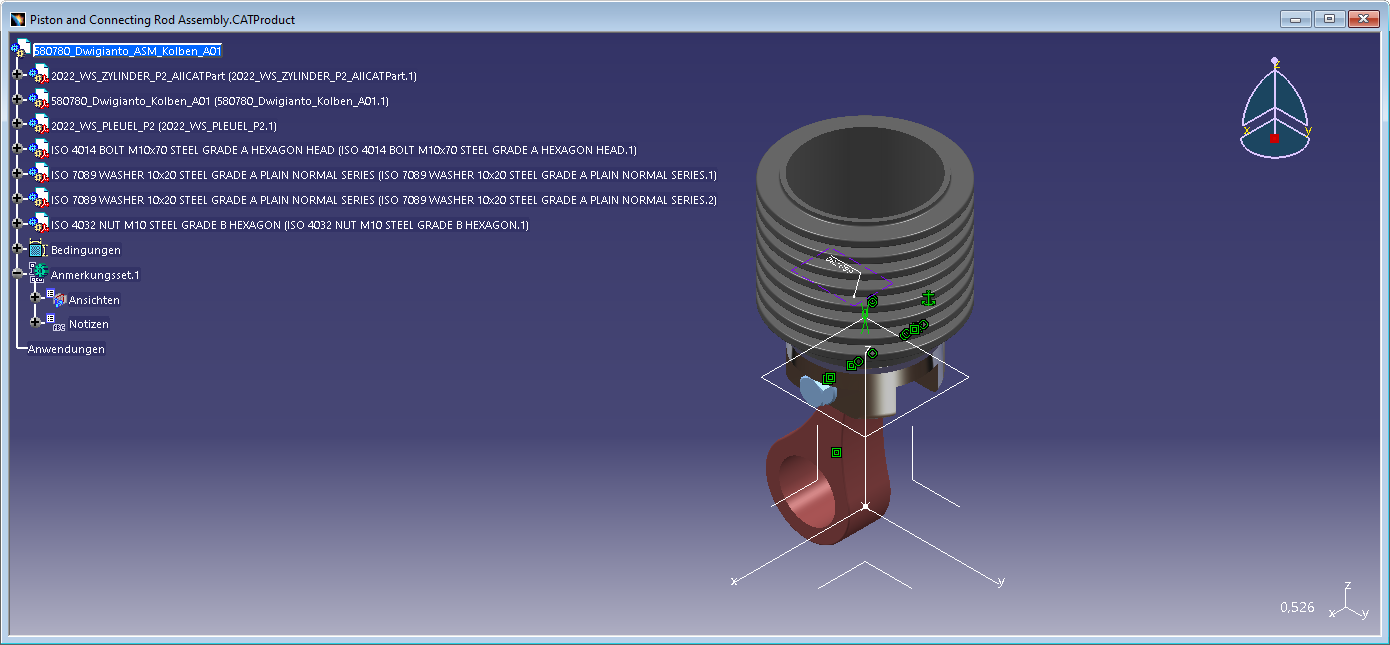Expand the Bedingungen node
The width and height of the screenshot is (1390, 645).
(x=17, y=249)
